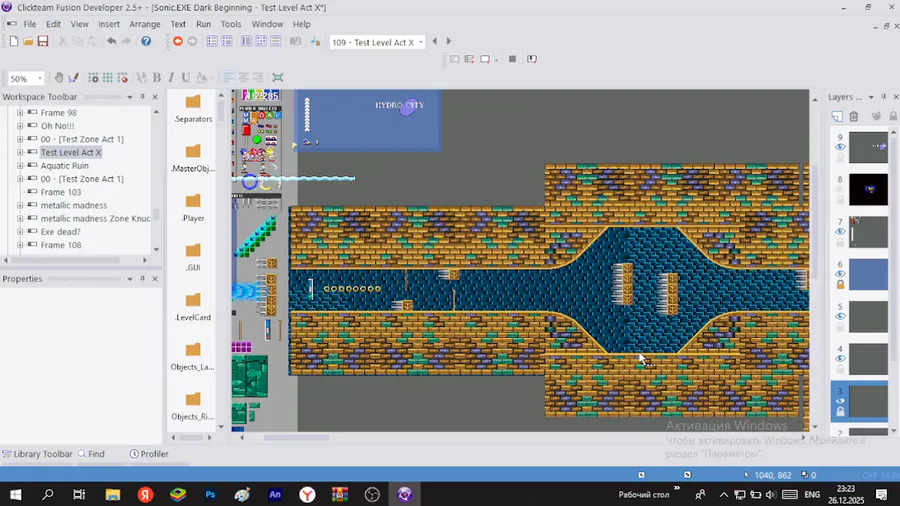Open the Storyboard Editor

click(x=212, y=41)
